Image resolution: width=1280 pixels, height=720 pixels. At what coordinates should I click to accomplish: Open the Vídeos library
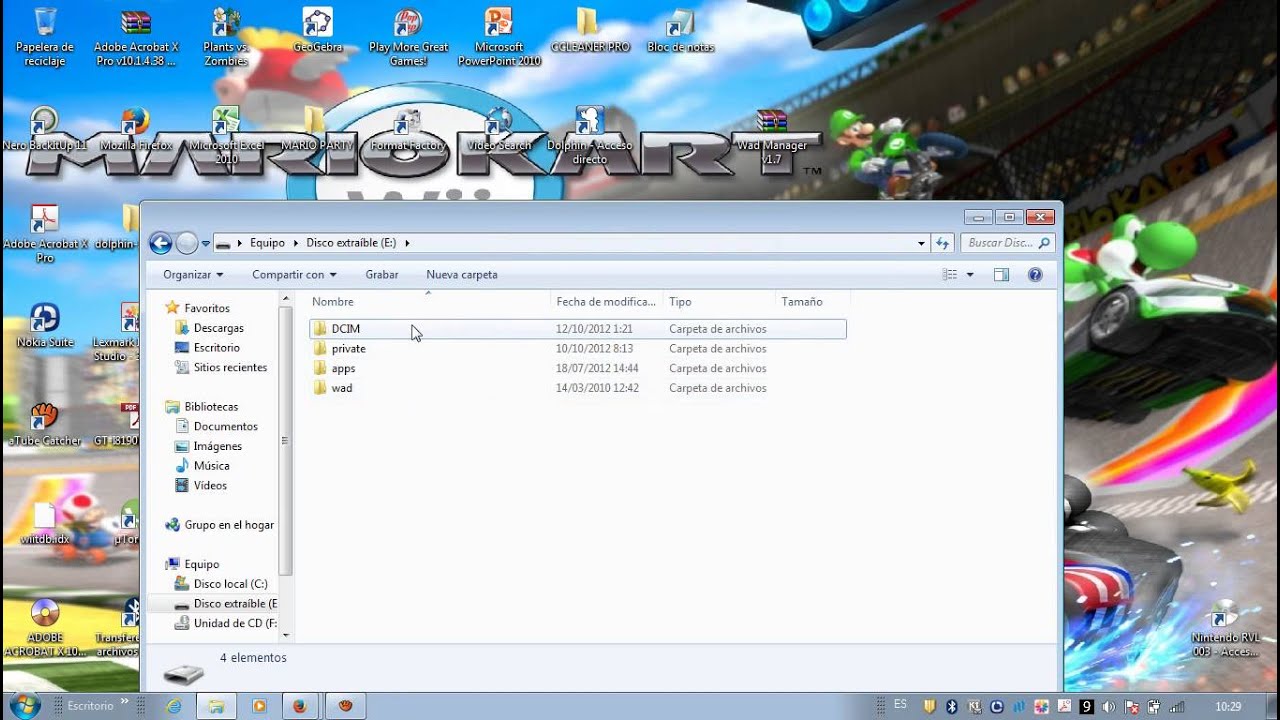(x=210, y=485)
